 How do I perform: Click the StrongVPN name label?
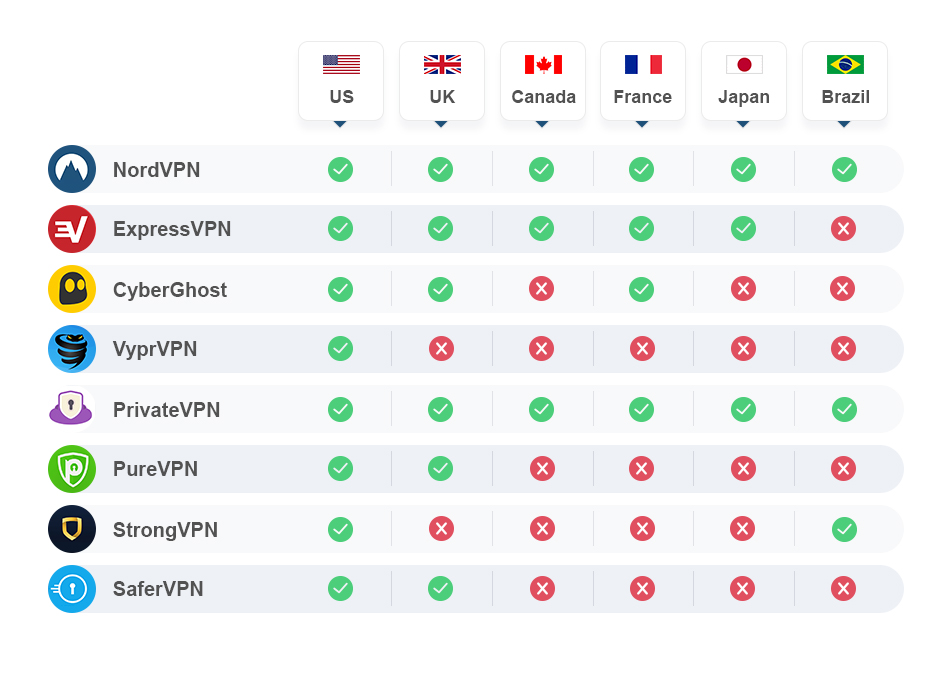(x=165, y=529)
